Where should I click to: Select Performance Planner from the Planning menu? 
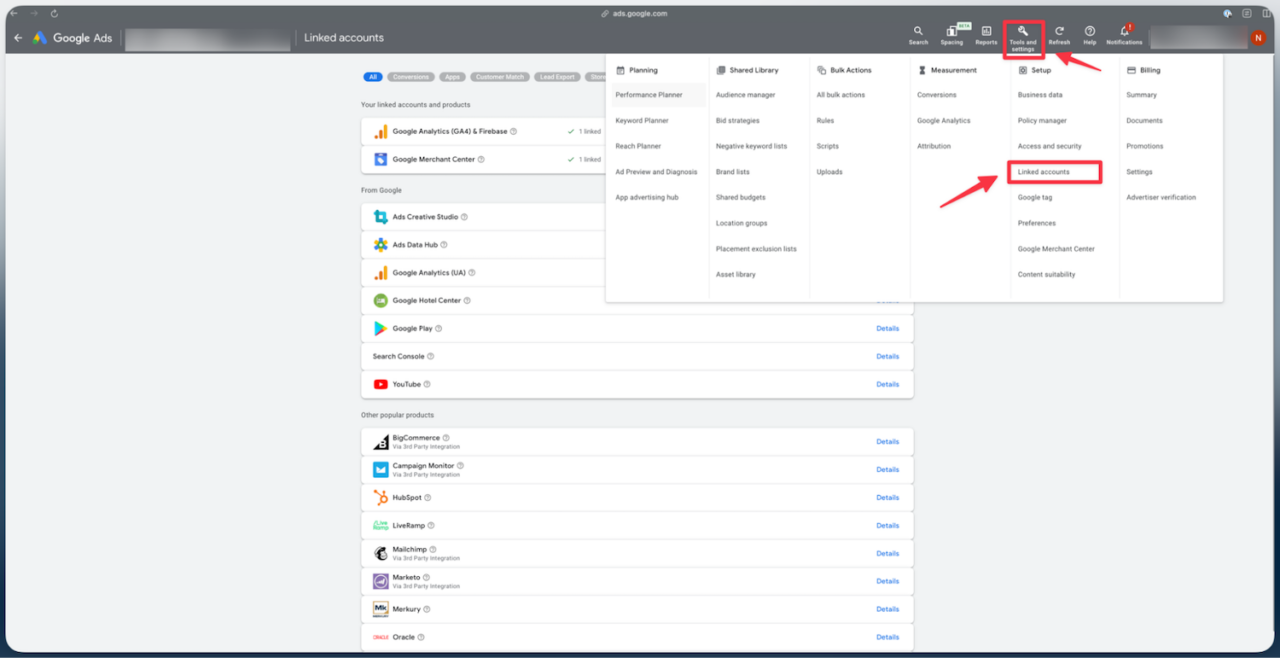pyautogui.click(x=650, y=95)
